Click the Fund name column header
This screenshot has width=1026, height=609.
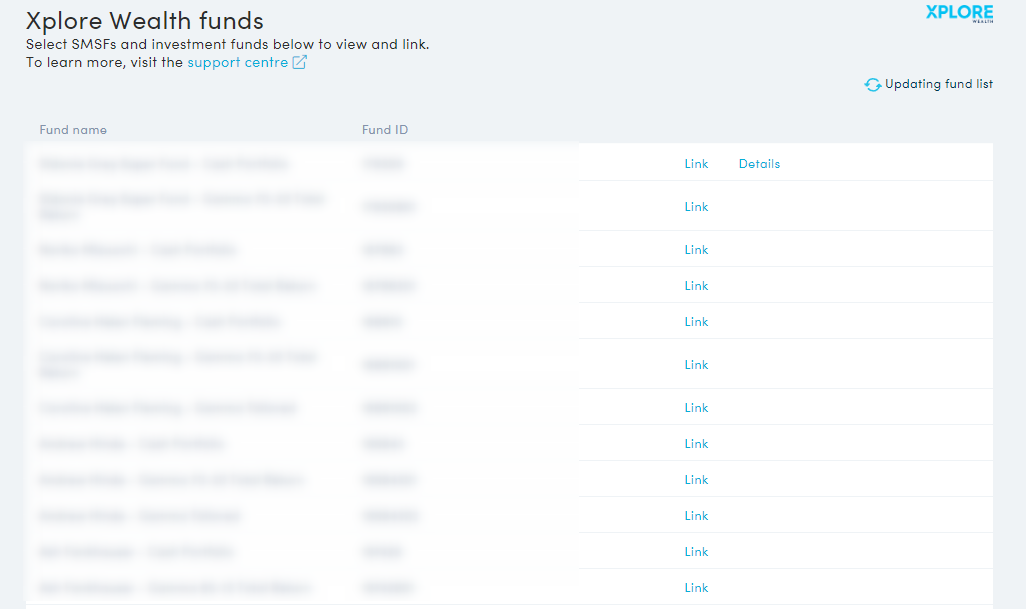(x=73, y=130)
